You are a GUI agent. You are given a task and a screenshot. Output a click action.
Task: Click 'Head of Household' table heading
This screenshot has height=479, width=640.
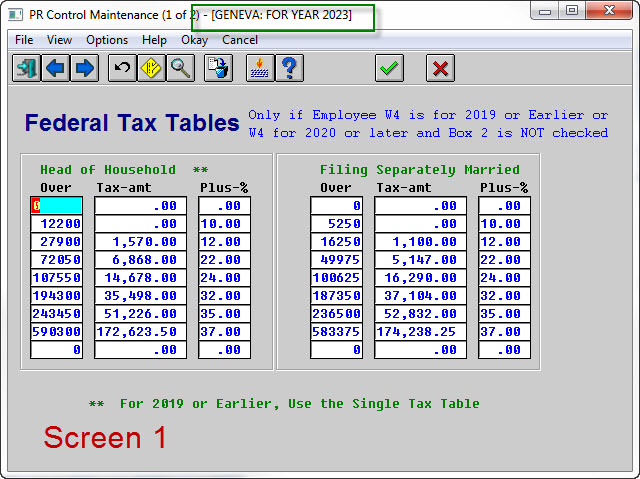(108, 170)
